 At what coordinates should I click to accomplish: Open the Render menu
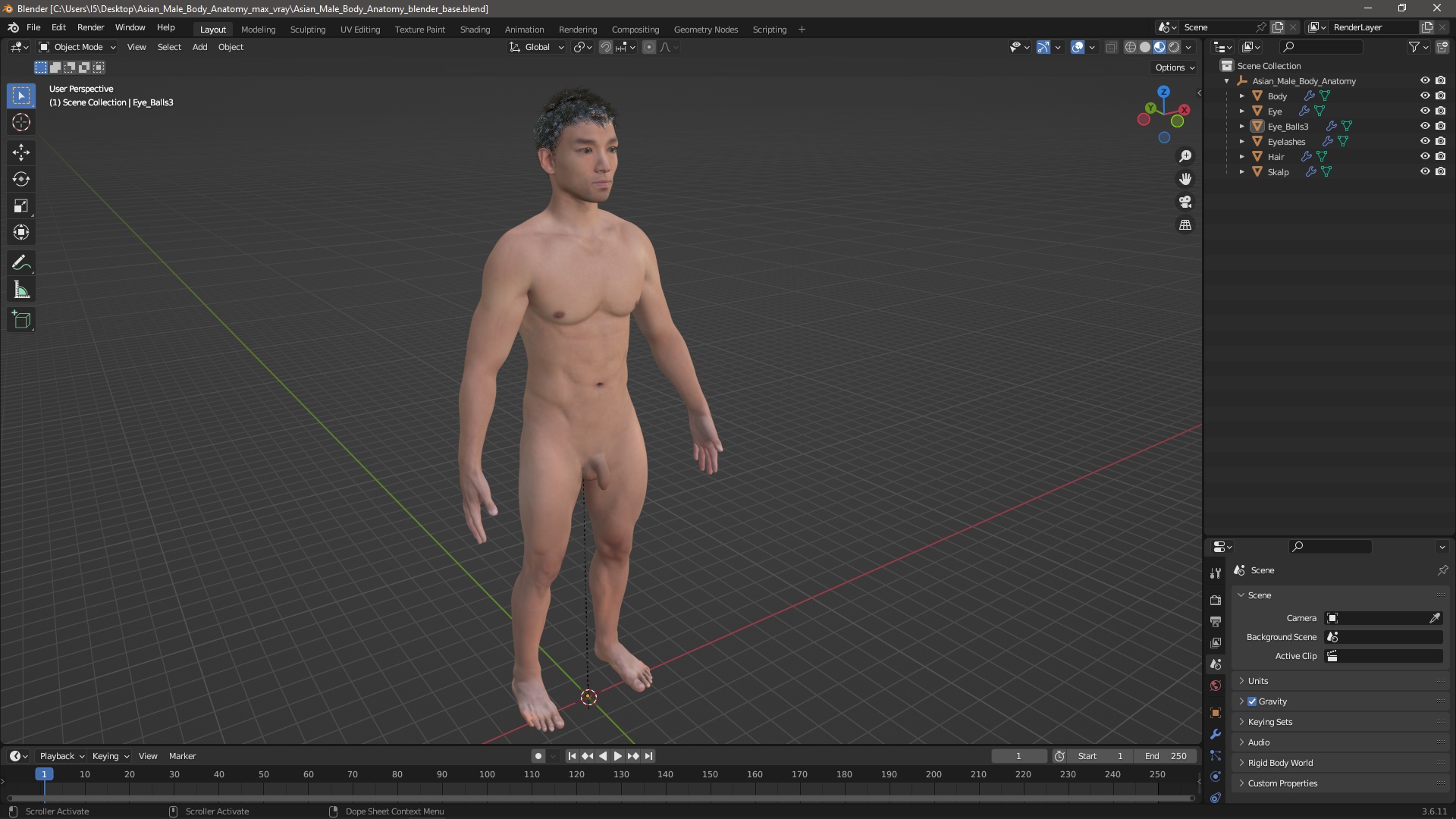tap(90, 27)
